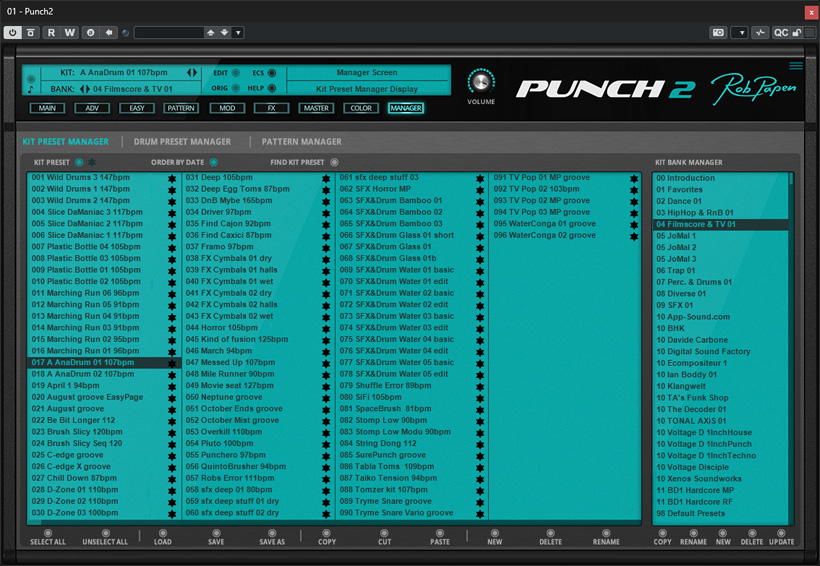Select the 06 Trap 01 bank
The width and height of the screenshot is (820, 566).
(x=721, y=270)
